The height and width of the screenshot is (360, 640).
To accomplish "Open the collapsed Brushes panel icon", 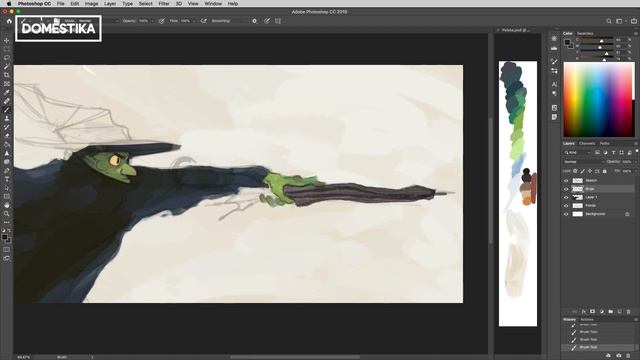I will (554, 61).
